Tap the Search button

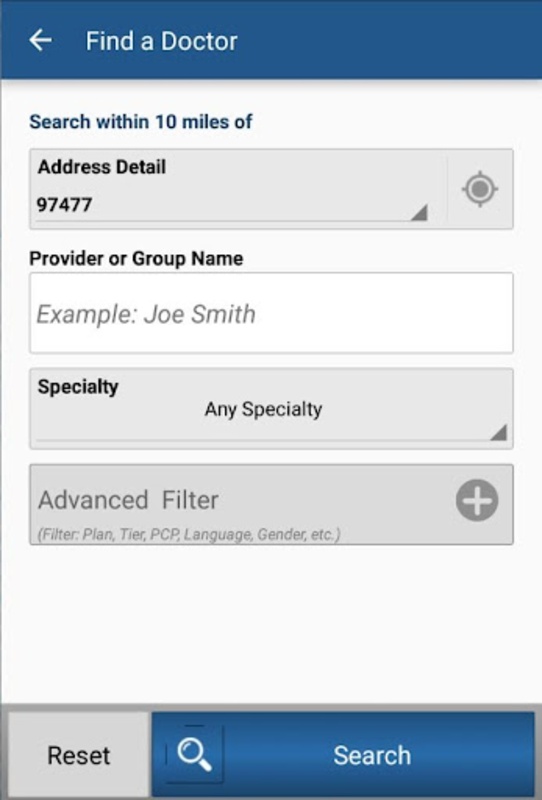(x=342, y=755)
